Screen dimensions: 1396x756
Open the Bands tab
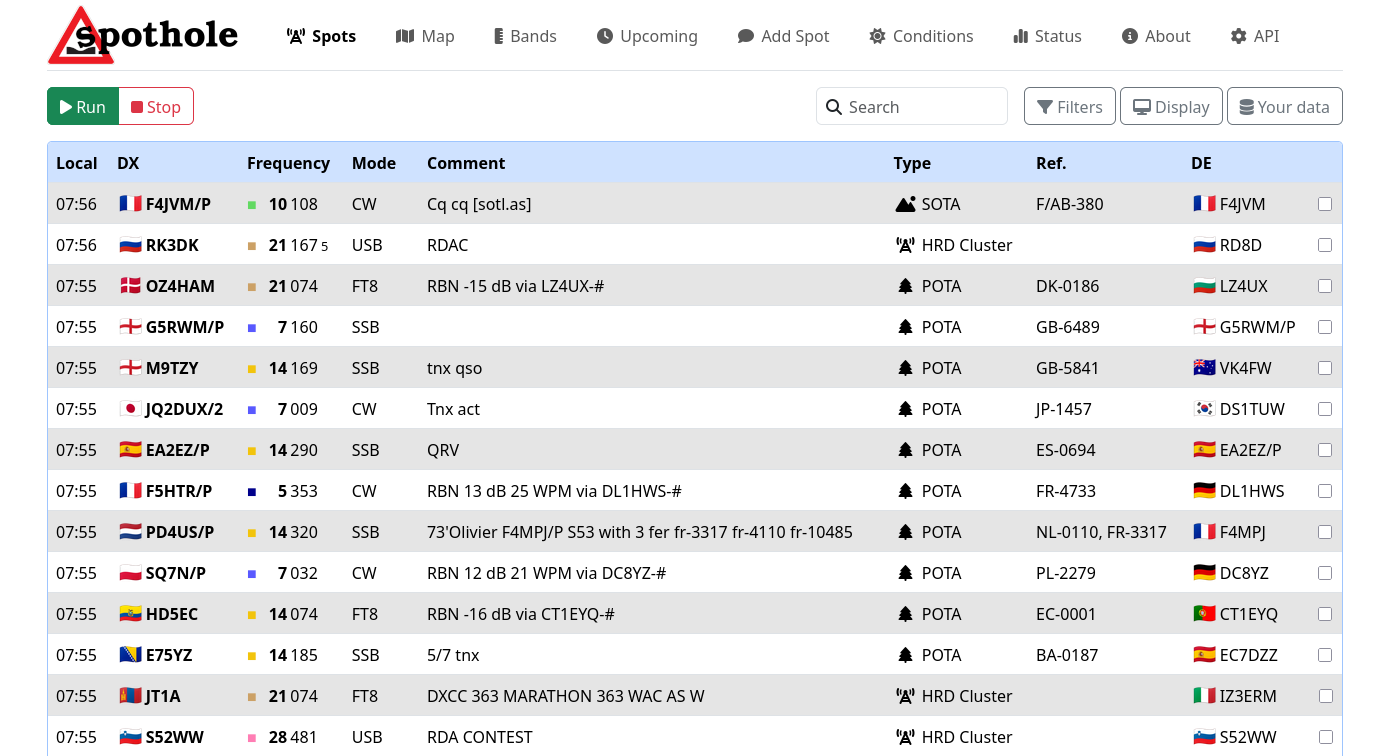[525, 36]
